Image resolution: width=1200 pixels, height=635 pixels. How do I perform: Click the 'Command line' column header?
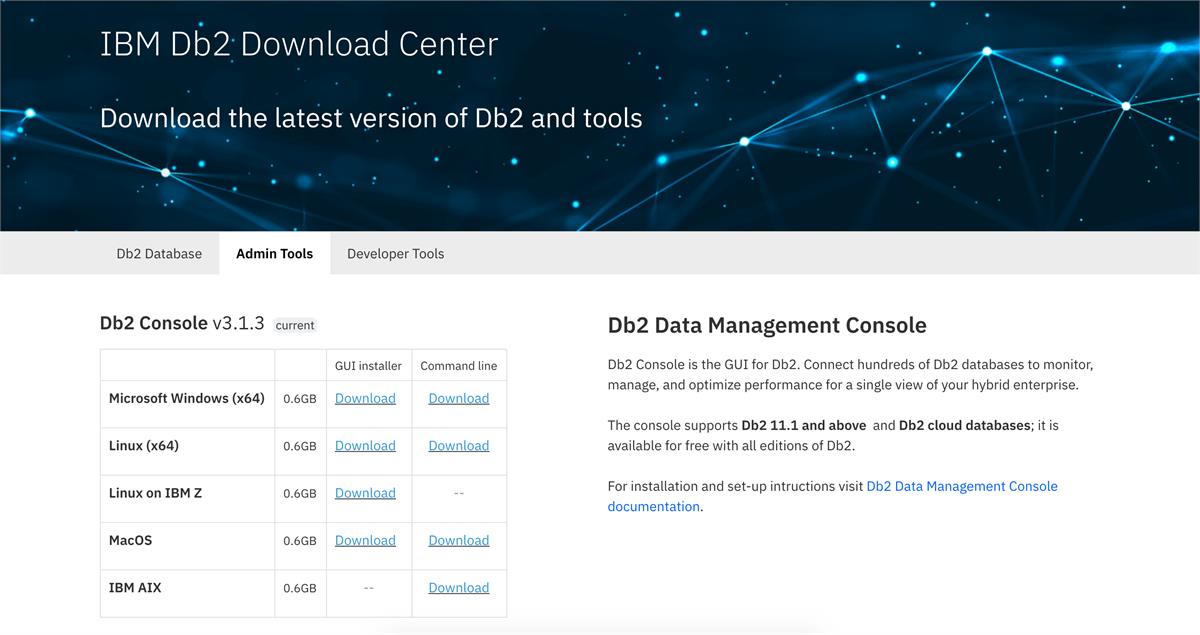point(459,366)
